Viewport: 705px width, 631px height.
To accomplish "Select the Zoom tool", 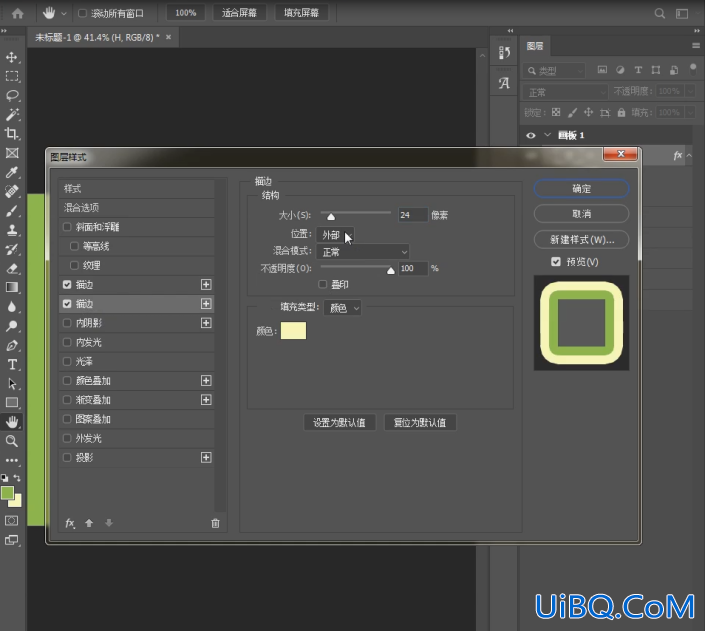I will point(12,441).
